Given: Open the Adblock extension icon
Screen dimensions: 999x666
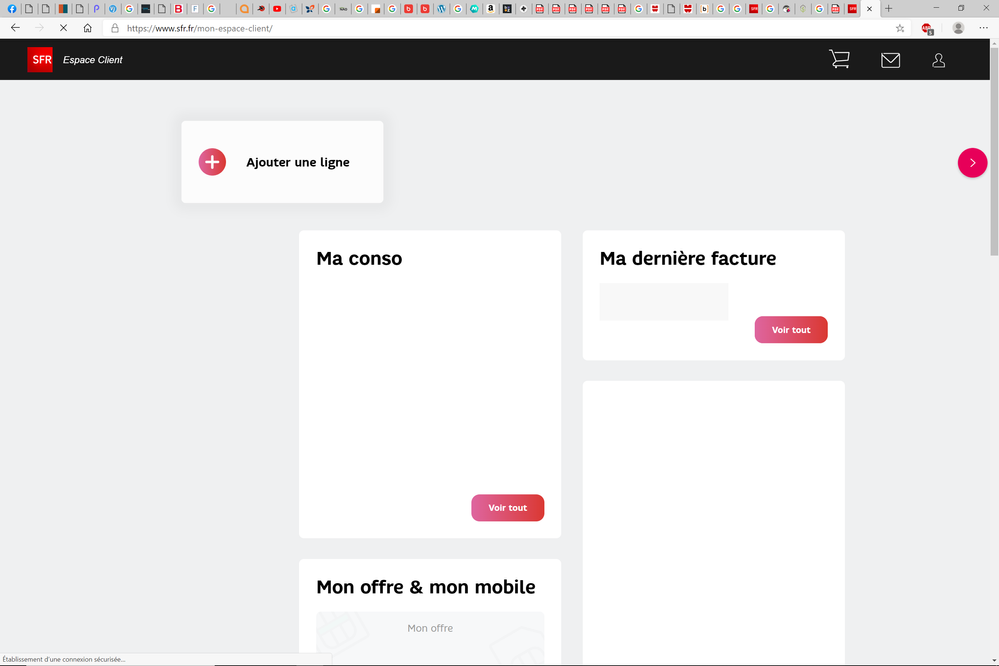Looking at the screenshot, I should (x=927, y=28).
